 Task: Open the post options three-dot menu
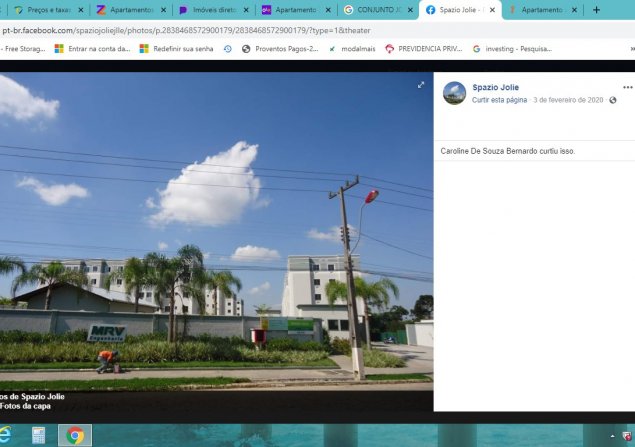point(627,87)
